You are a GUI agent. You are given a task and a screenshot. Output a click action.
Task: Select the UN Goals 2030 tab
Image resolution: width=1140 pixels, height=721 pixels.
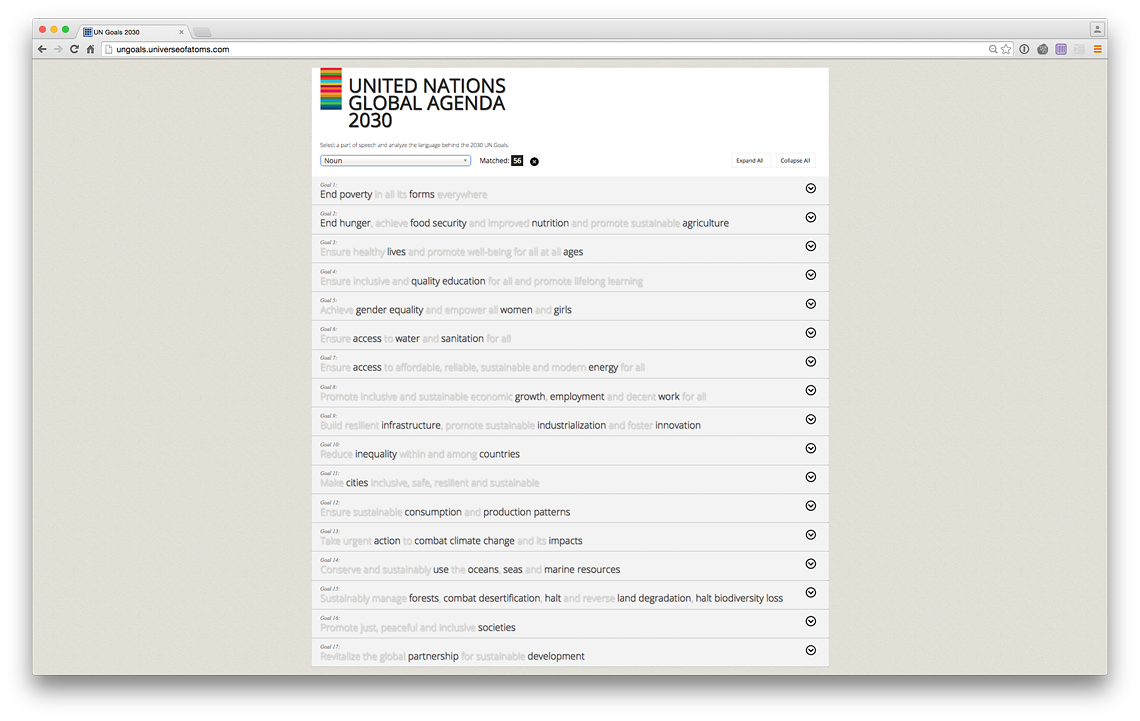point(132,32)
